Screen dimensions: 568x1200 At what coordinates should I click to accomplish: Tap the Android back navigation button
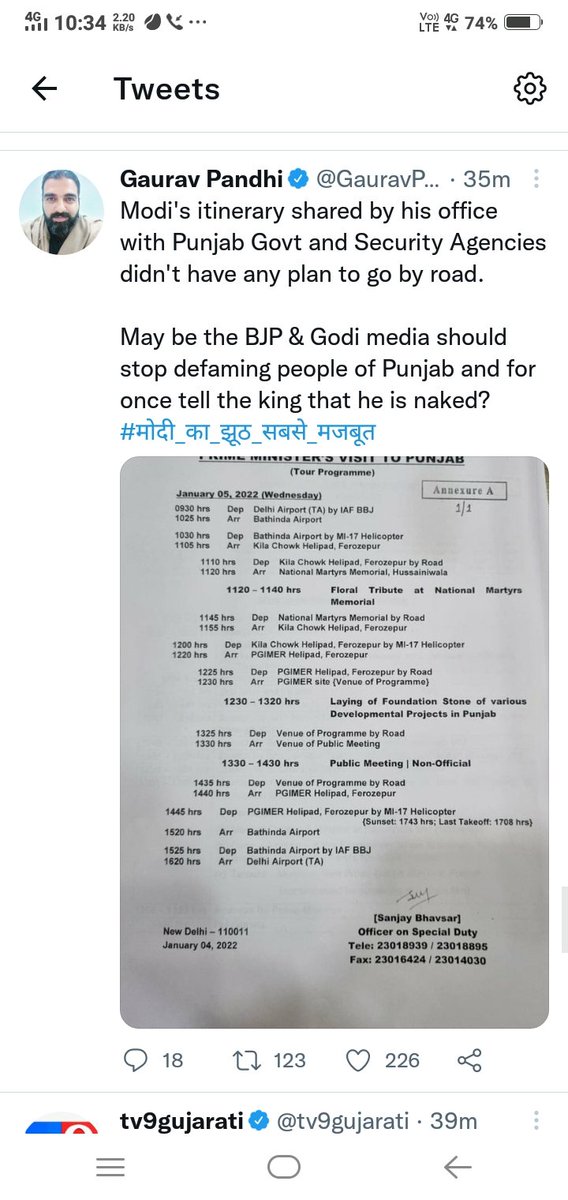(x=457, y=1166)
